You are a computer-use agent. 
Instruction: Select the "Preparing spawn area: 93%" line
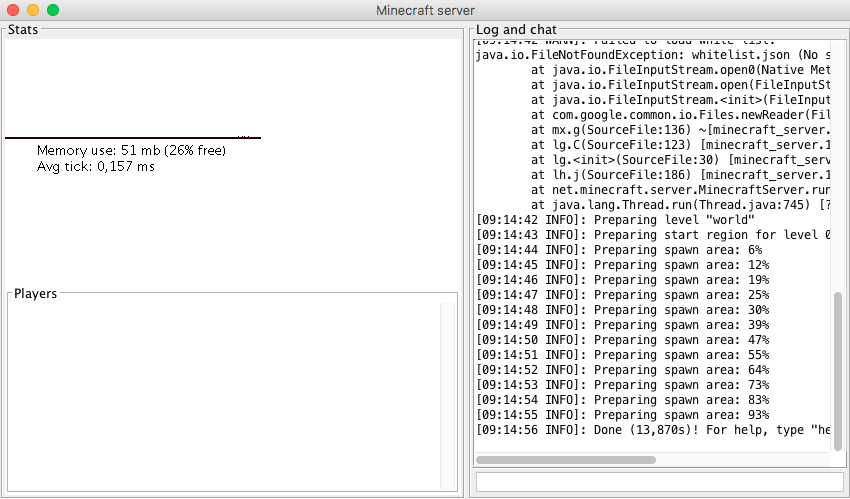(623, 415)
